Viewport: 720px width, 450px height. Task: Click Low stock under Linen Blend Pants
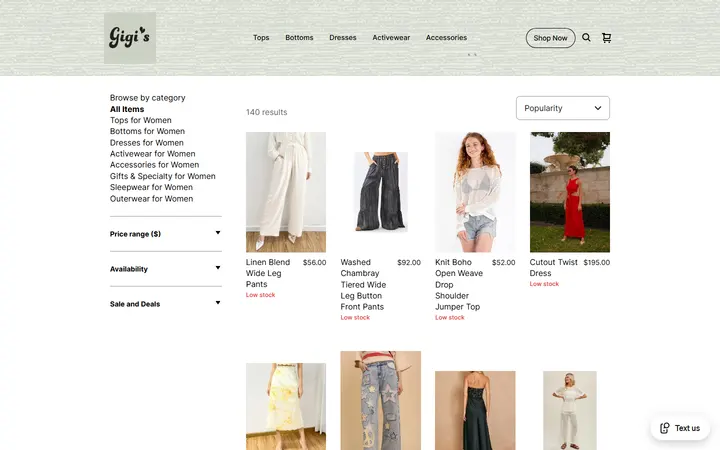click(x=260, y=295)
